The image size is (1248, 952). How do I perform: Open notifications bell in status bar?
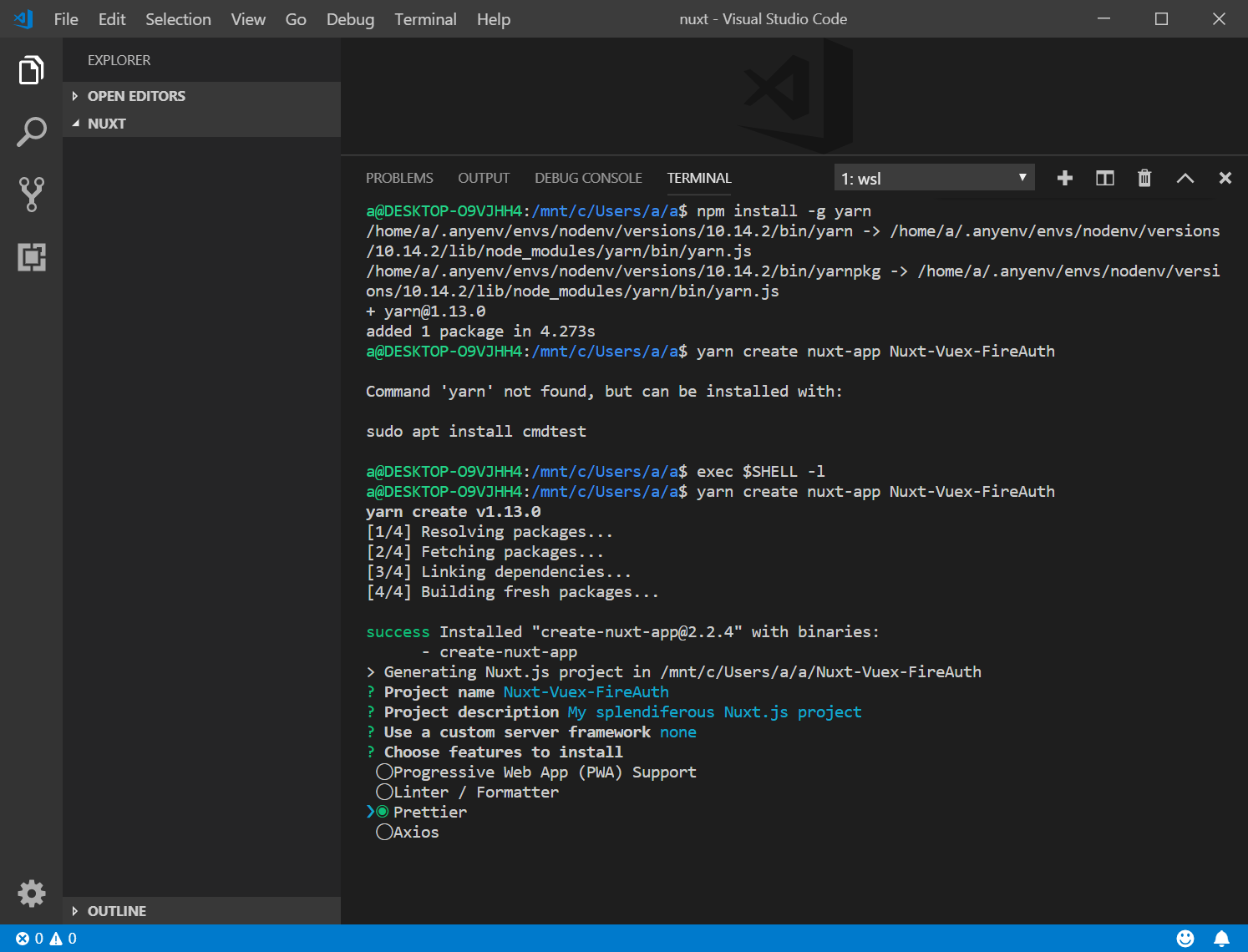(1221, 939)
